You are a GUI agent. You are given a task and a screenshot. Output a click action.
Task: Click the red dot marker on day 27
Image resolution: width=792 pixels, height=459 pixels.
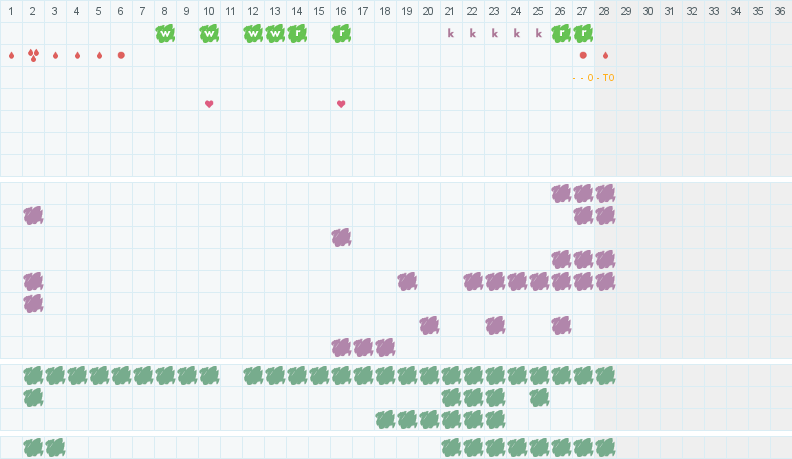pyautogui.click(x=583, y=56)
